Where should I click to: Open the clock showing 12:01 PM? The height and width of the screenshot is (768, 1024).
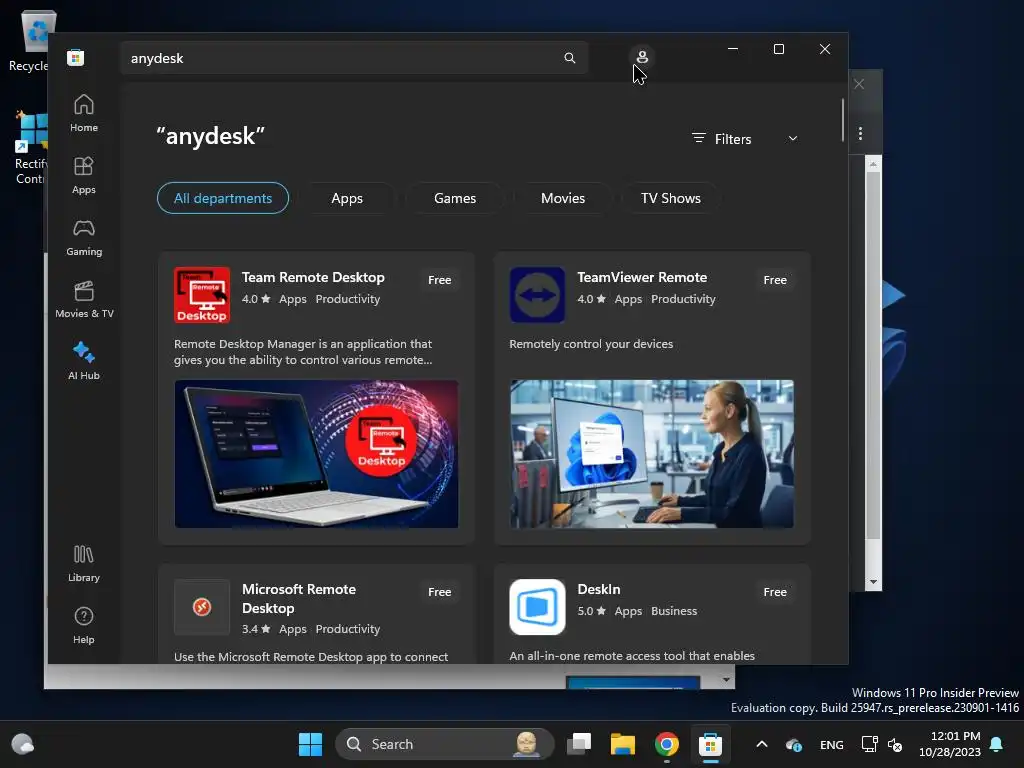(x=950, y=744)
